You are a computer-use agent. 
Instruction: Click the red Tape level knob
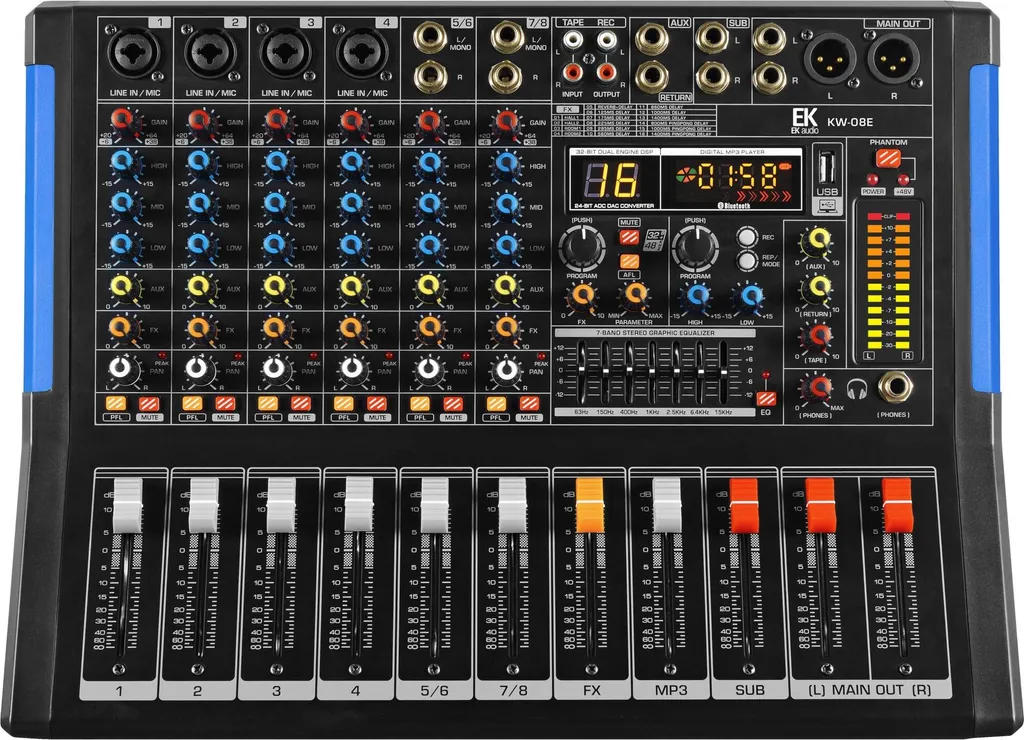(816, 338)
